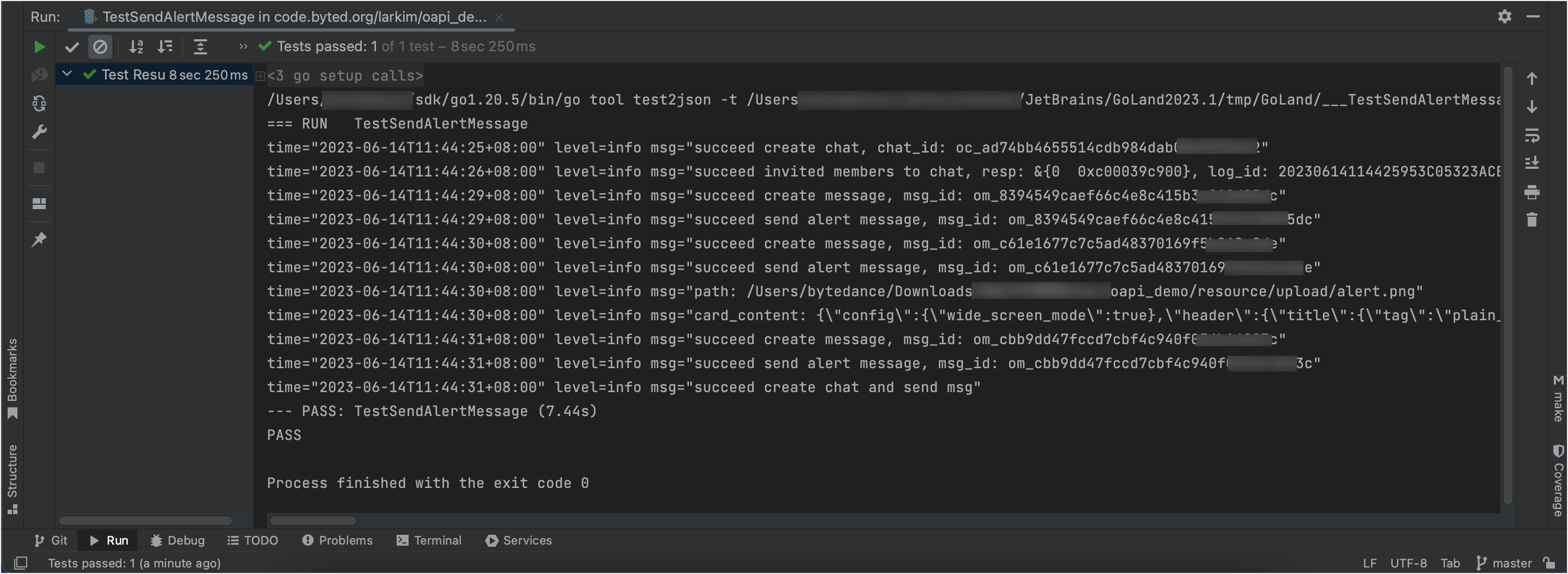The width and height of the screenshot is (1568, 574).
Task: Sort test results by duration
Action: [165, 46]
